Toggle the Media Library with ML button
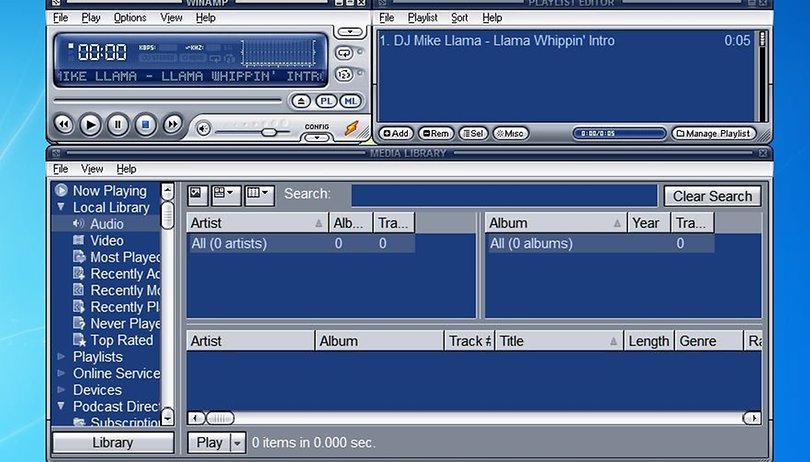Viewport: 810px width, 462px height. tap(350, 101)
